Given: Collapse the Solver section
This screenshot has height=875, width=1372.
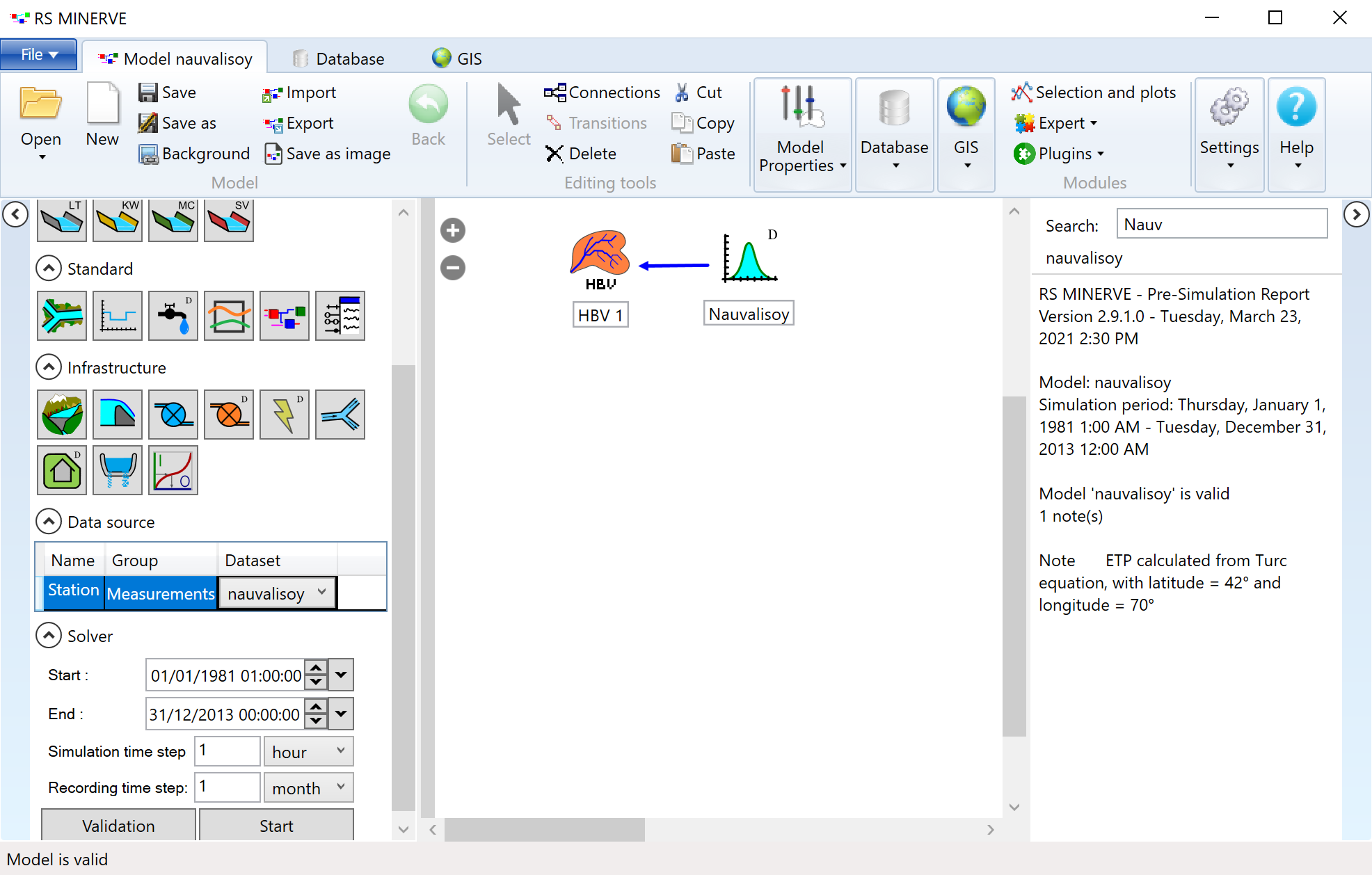Looking at the screenshot, I should pos(49,636).
